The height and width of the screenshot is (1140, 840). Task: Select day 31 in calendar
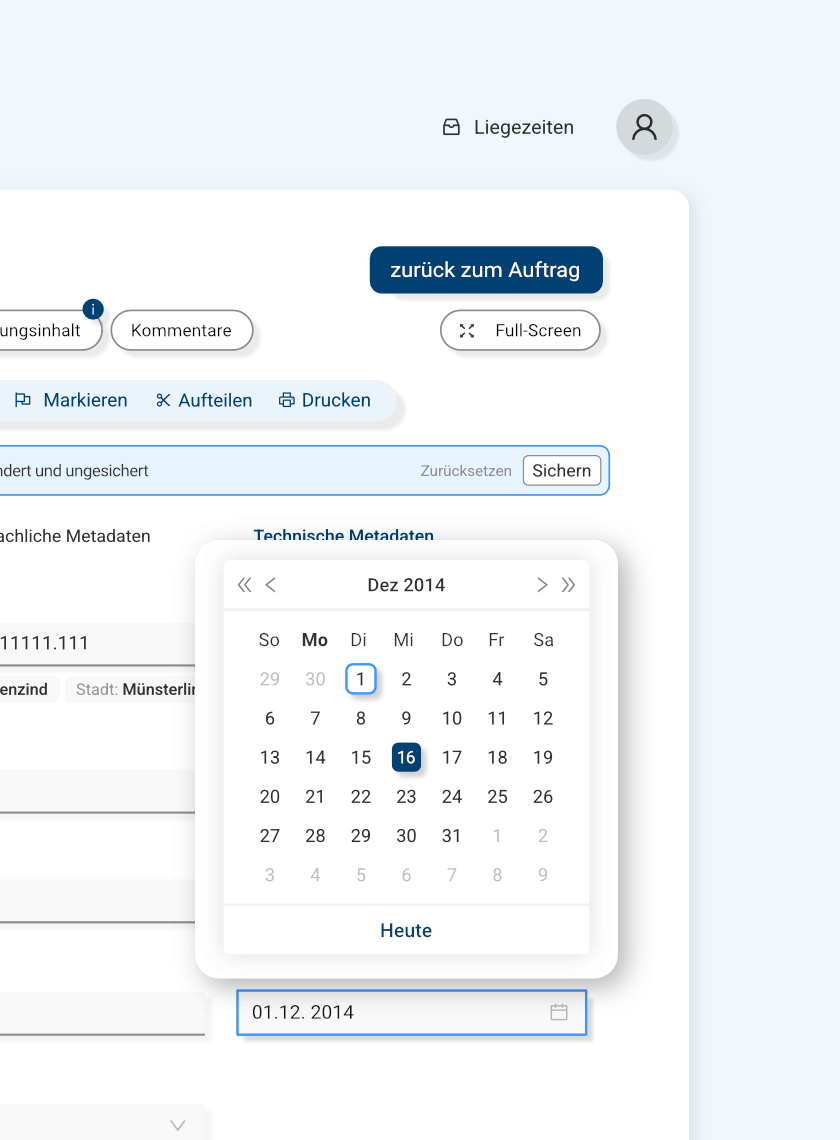[452, 836]
